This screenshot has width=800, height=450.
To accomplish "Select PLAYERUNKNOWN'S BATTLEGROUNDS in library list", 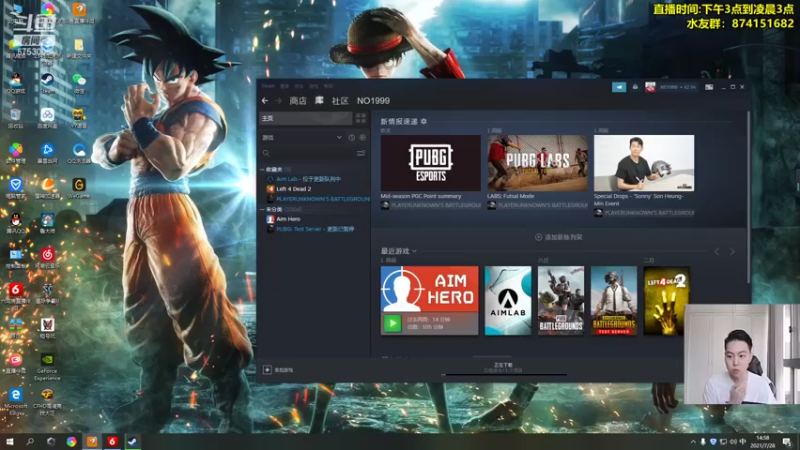I will point(318,198).
